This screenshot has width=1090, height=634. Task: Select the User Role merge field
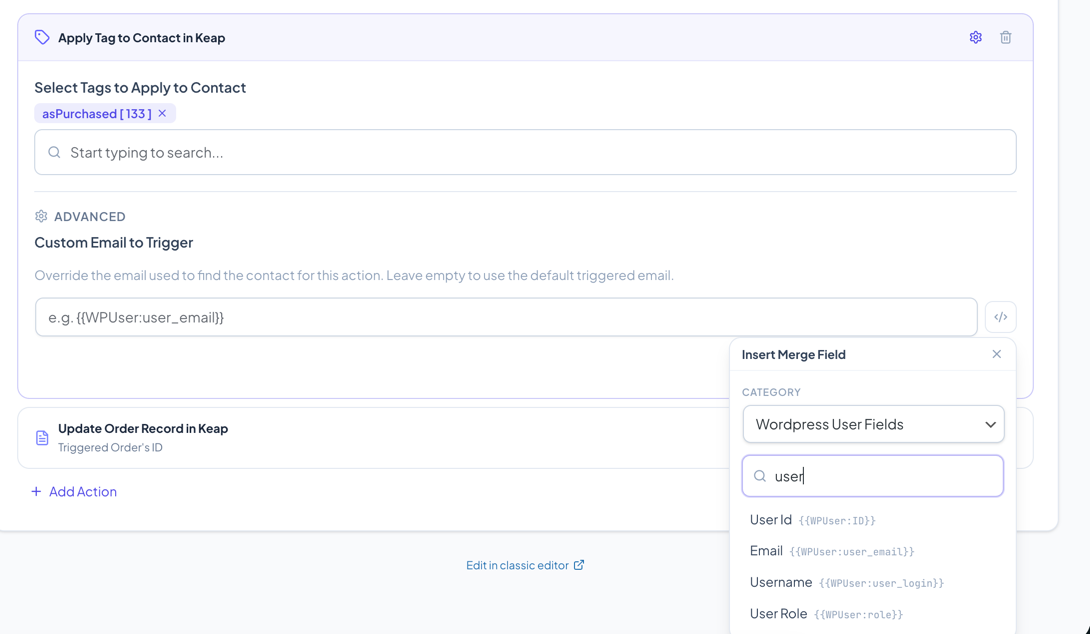(778, 613)
